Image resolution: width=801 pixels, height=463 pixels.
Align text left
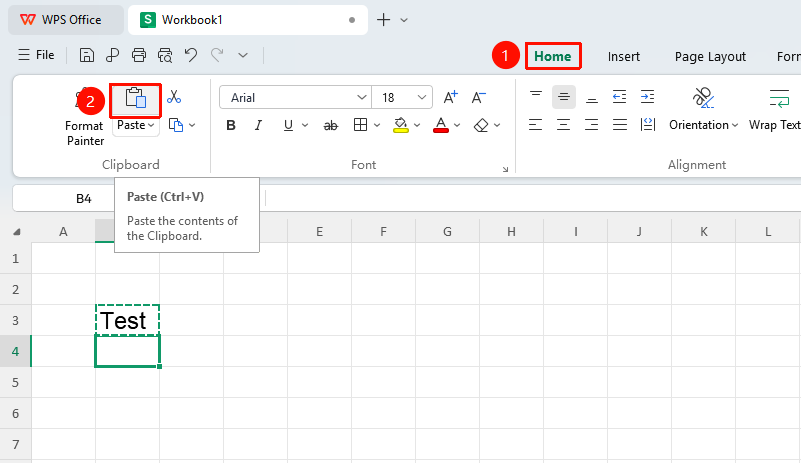(535, 125)
